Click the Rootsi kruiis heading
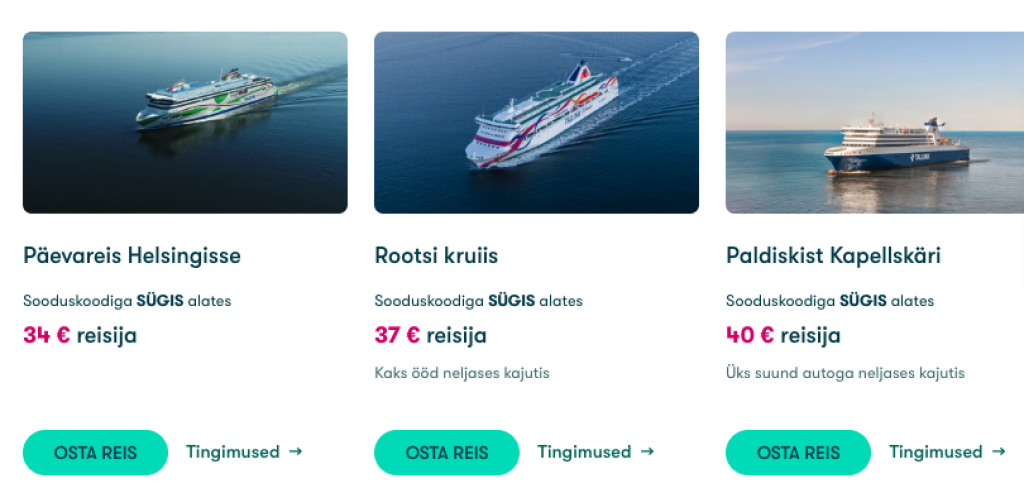 436,256
